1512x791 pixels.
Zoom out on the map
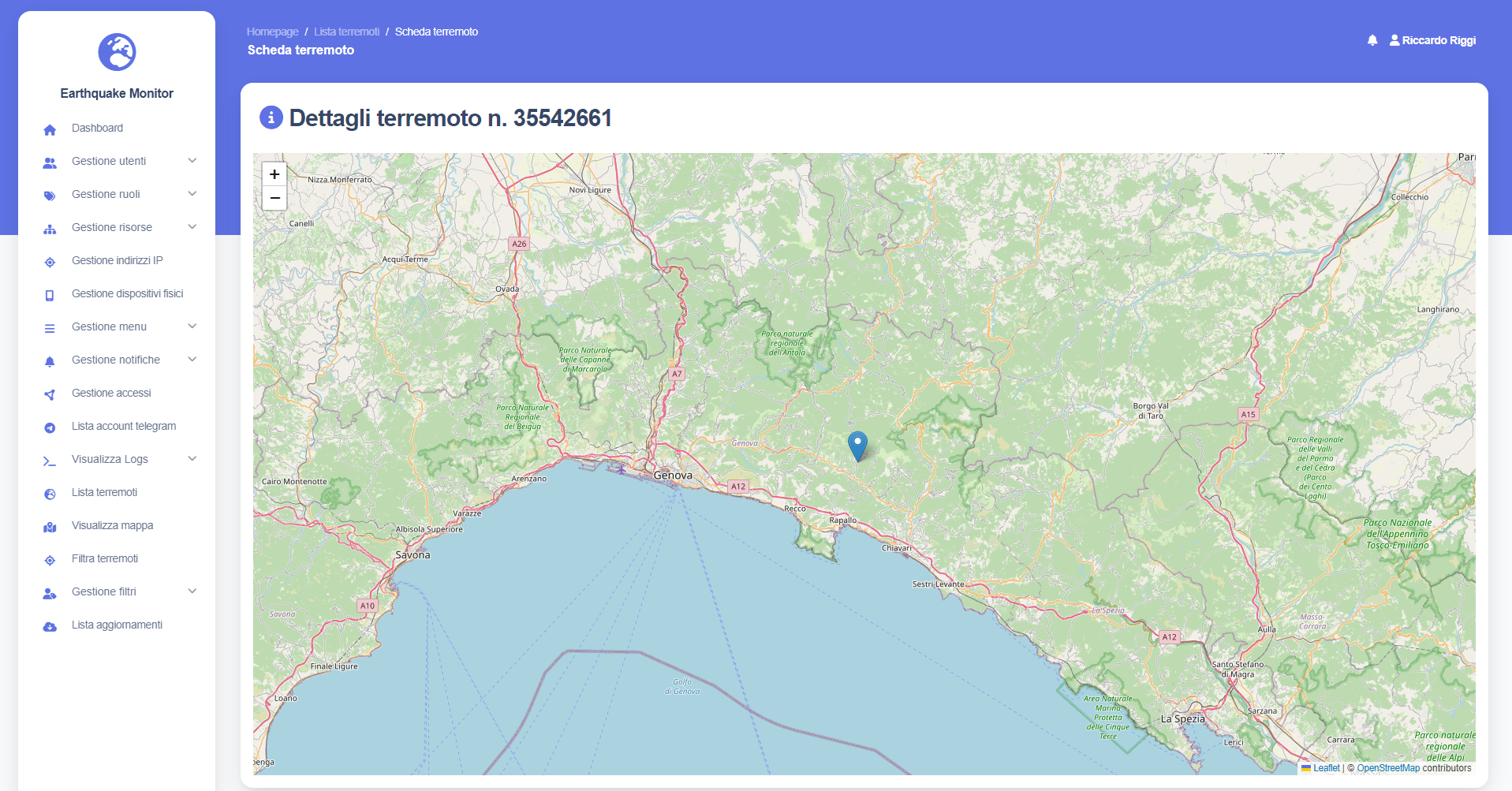tap(274, 198)
